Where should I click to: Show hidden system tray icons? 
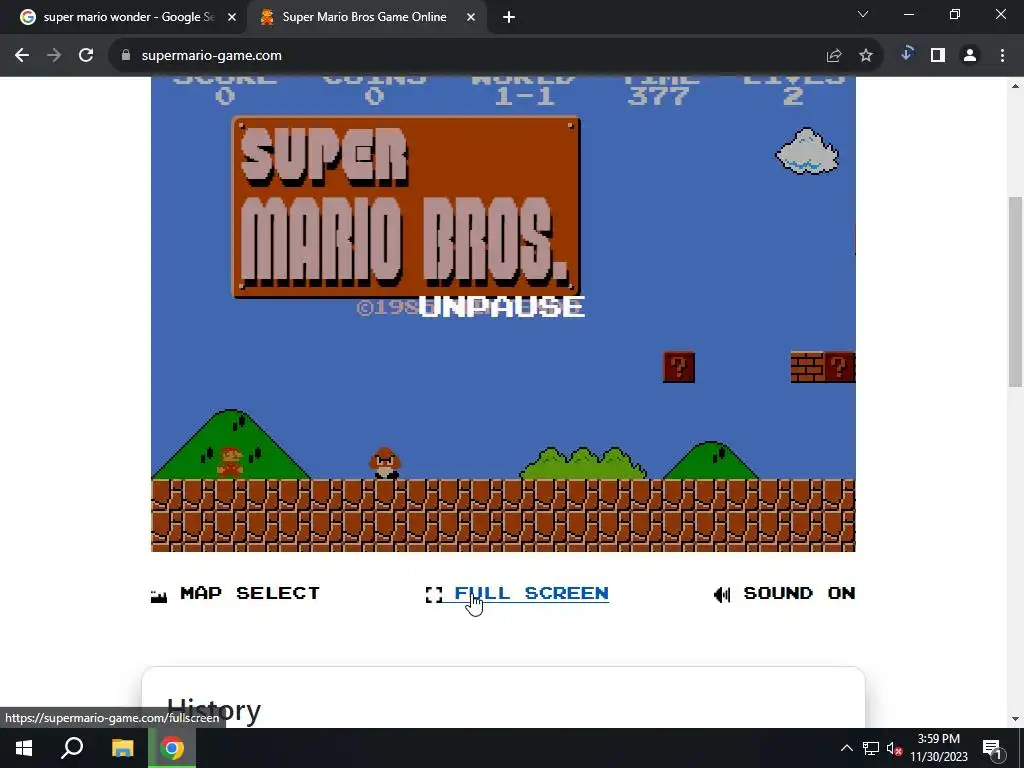point(846,748)
